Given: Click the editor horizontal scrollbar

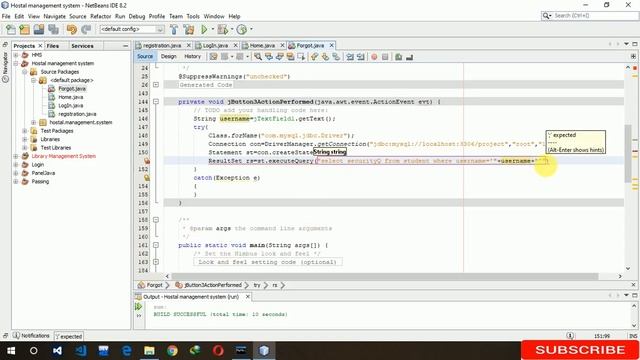Looking at the screenshot, I should pyautogui.click(x=385, y=276).
